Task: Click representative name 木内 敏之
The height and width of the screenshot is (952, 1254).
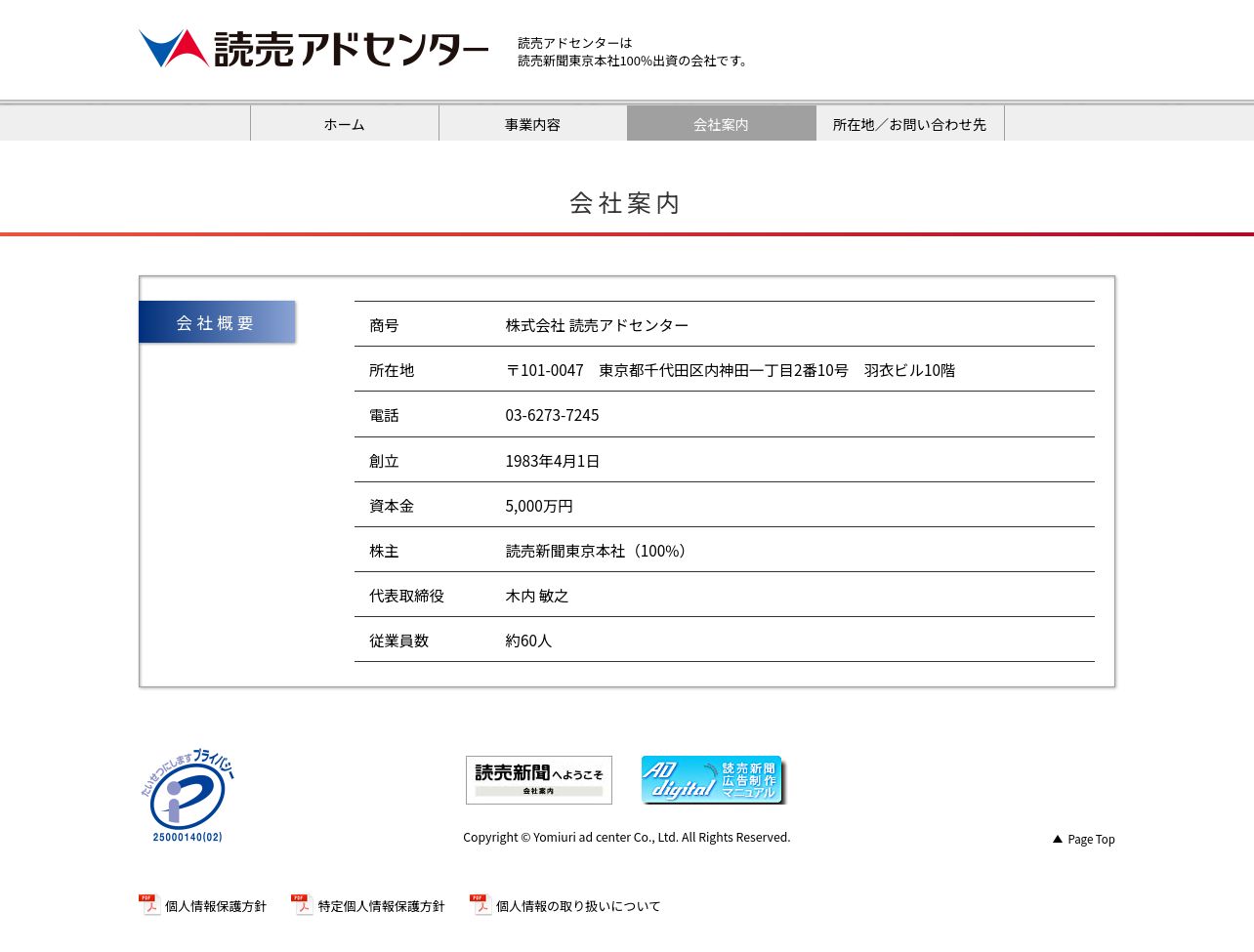Action: [536, 596]
